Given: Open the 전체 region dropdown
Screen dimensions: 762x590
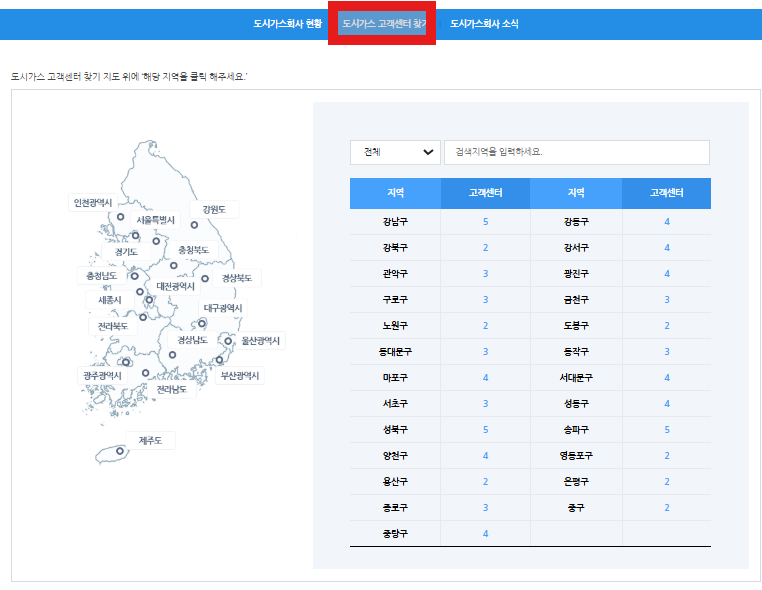Looking at the screenshot, I should [x=395, y=152].
